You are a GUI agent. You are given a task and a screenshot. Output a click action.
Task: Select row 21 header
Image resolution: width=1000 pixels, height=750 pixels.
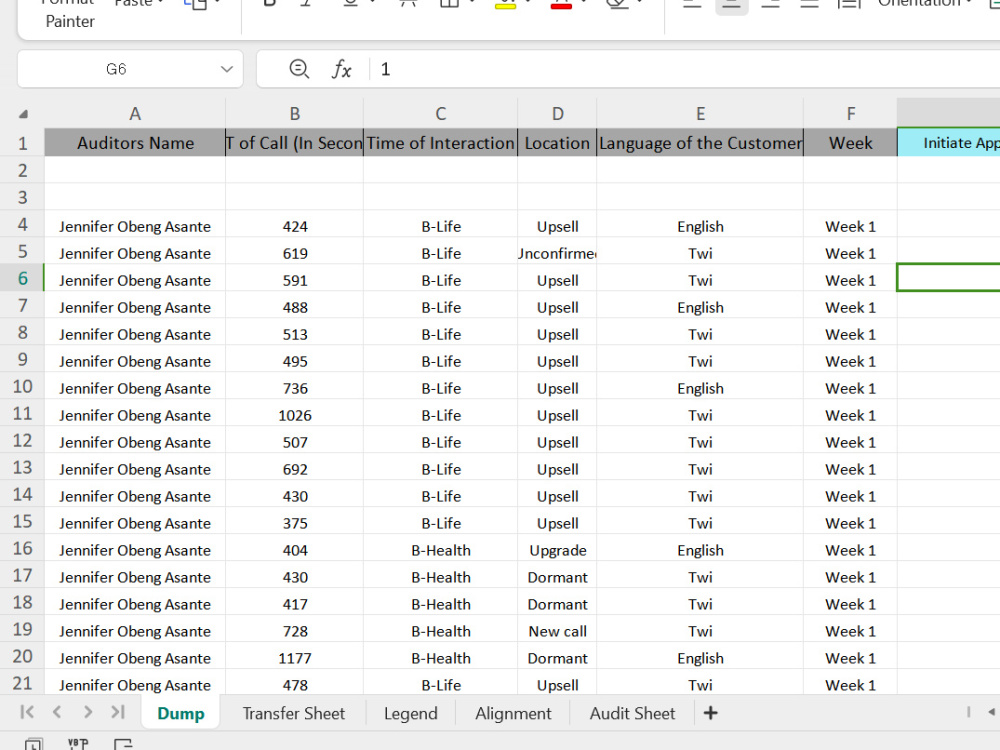(x=22, y=683)
